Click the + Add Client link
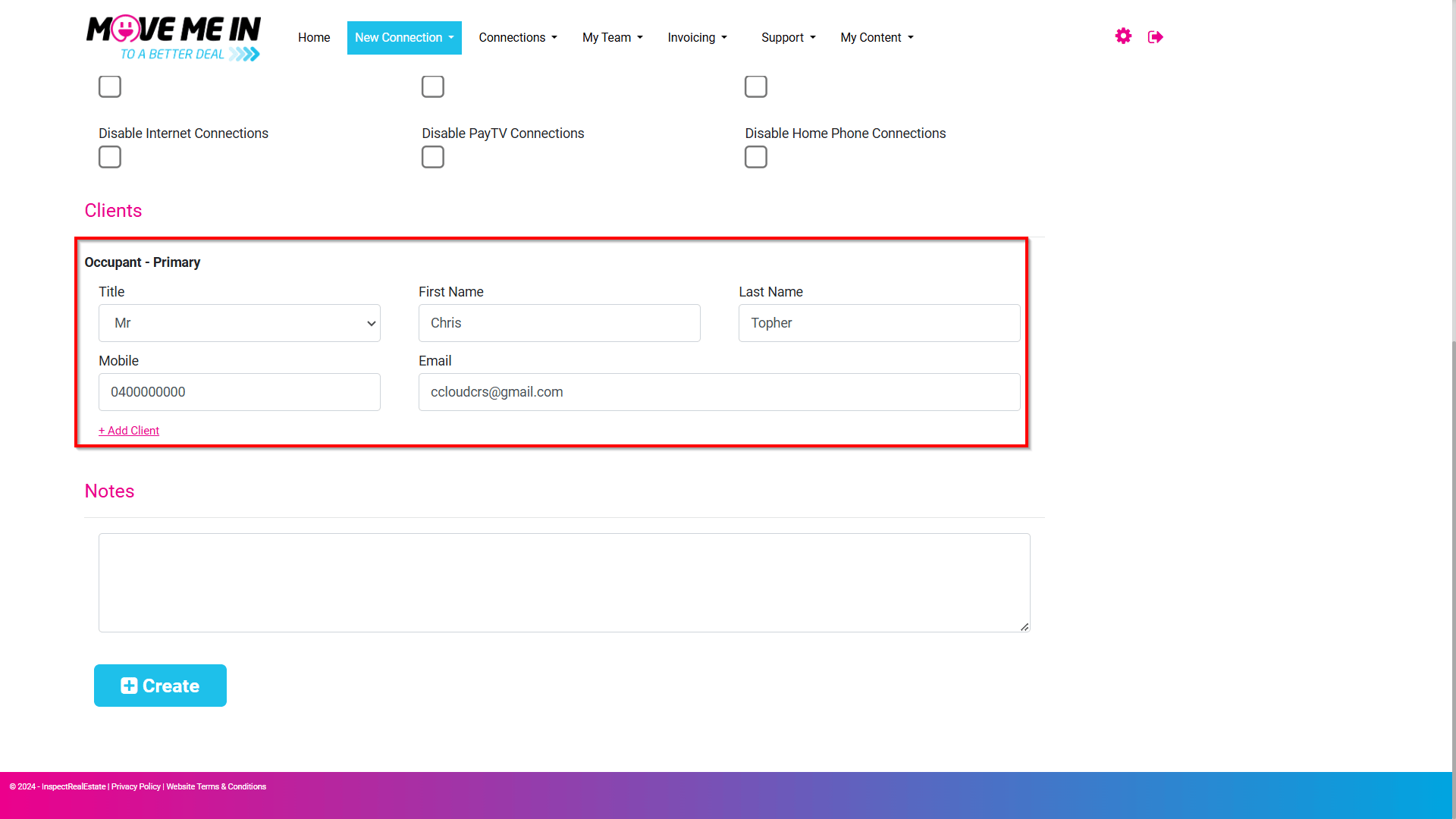The width and height of the screenshot is (1456, 819). pyautogui.click(x=129, y=431)
